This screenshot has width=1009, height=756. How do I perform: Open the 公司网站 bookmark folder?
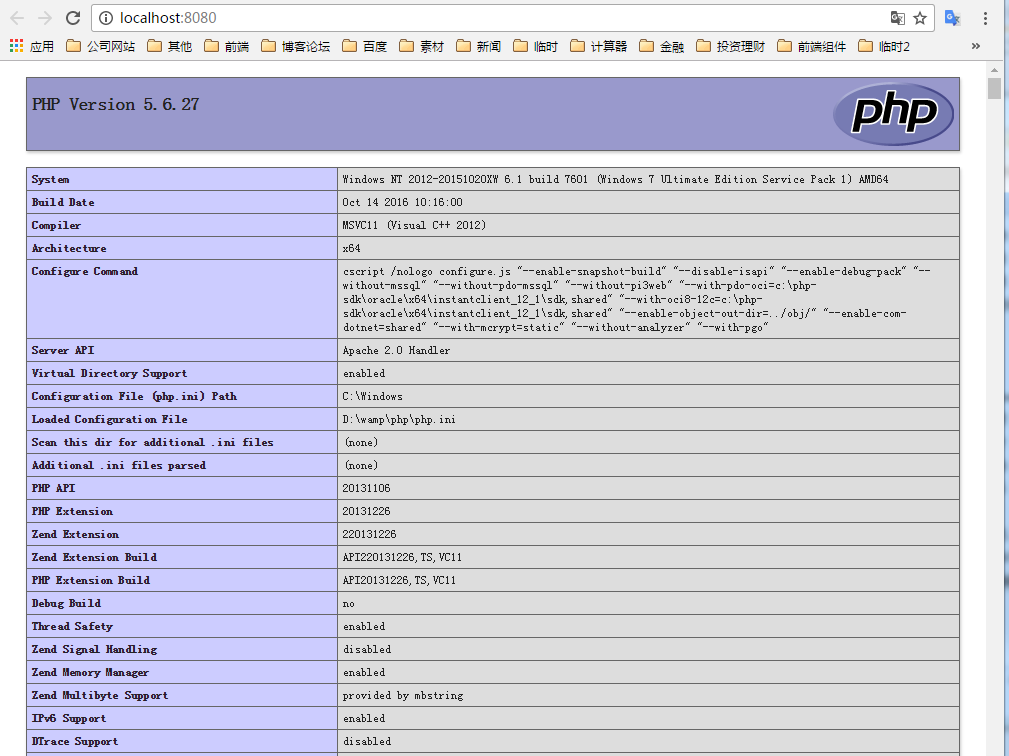[101, 46]
